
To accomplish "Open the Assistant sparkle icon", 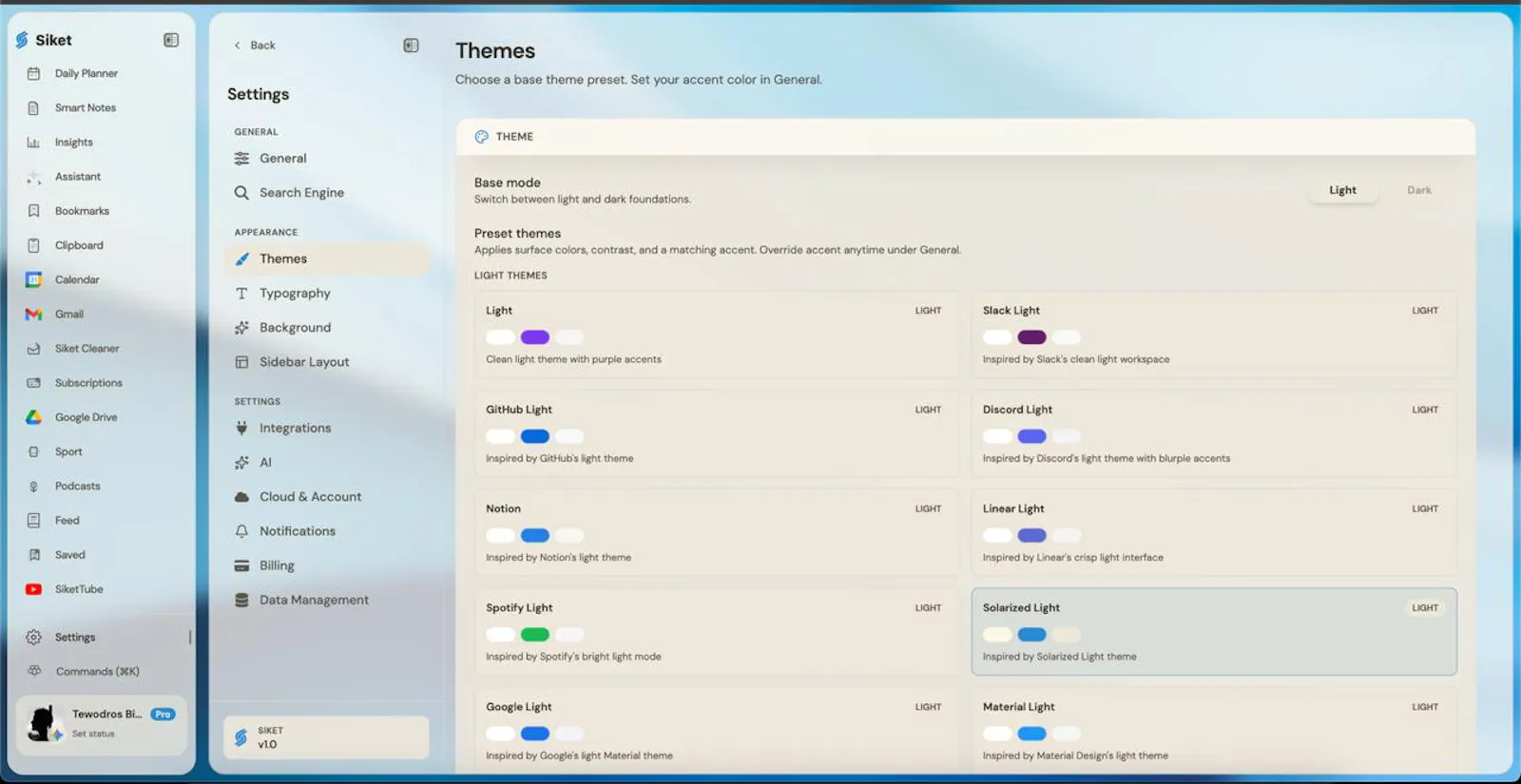I will (x=33, y=177).
